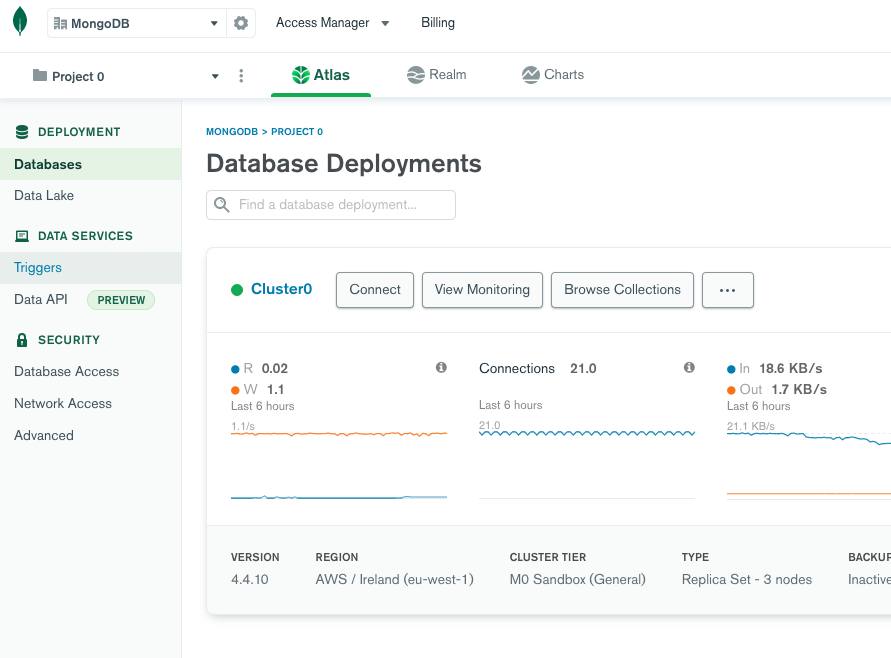891x658 pixels.
Task: Open the Cluster0 more options menu
Action: (x=727, y=290)
